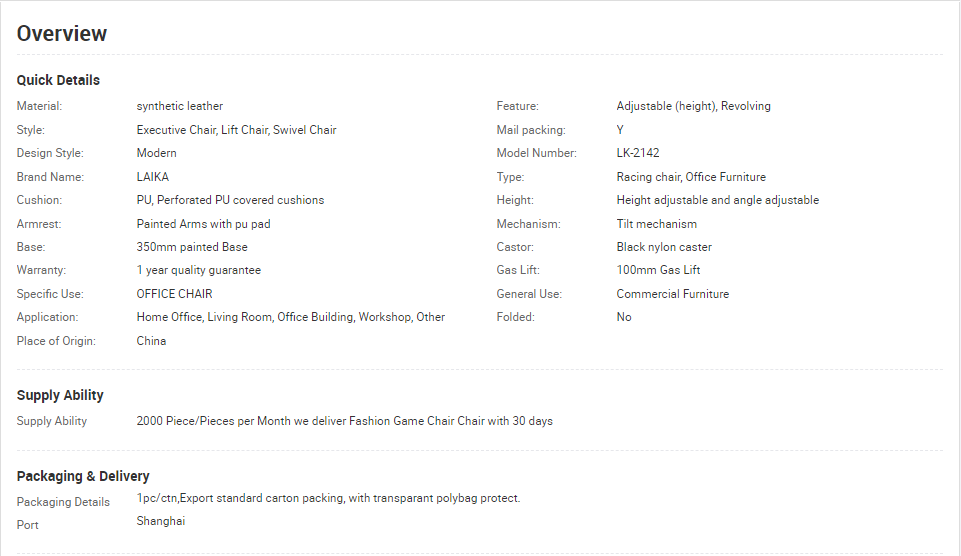This screenshot has height=556, width=961.
Task: Click the Overview heading
Action: point(61,33)
